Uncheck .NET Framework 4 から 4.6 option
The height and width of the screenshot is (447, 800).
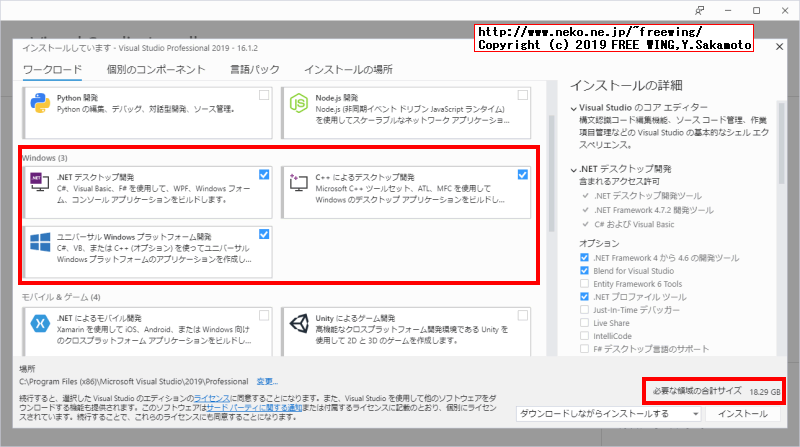[x=584, y=258]
